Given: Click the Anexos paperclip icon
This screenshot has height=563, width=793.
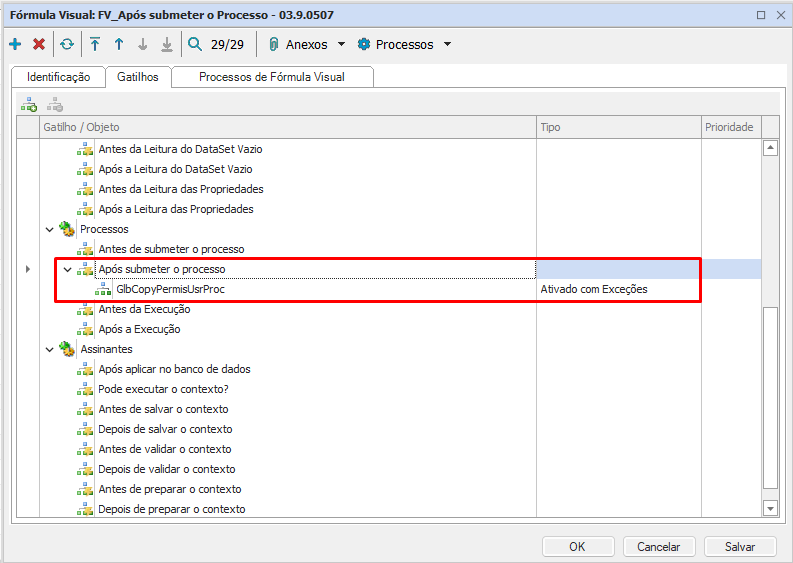Looking at the screenshot, I should [x=274, y=45].
